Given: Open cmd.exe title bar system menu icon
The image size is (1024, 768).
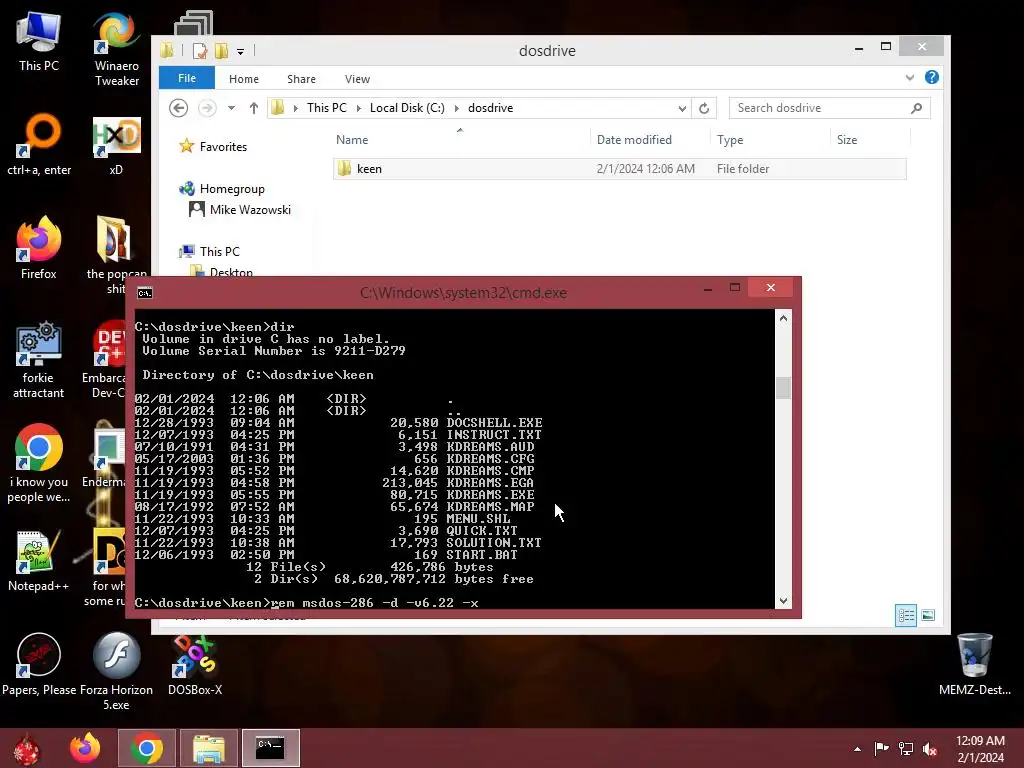Looking at the screenshot, I should [x=144, y=293].
